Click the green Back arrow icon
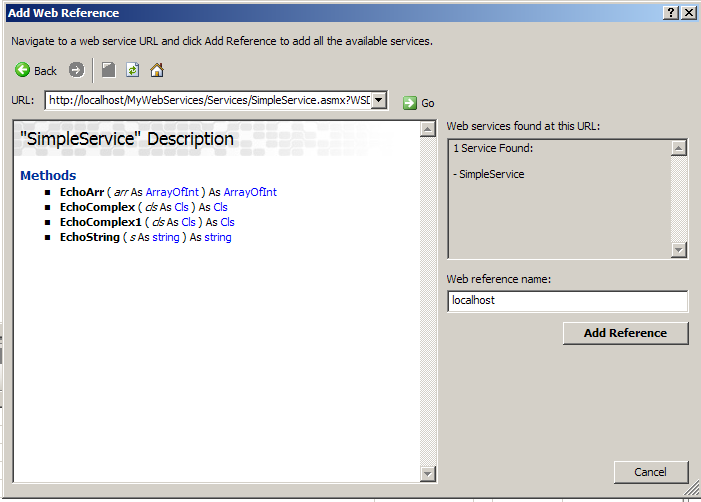 (x=22, y=70)
